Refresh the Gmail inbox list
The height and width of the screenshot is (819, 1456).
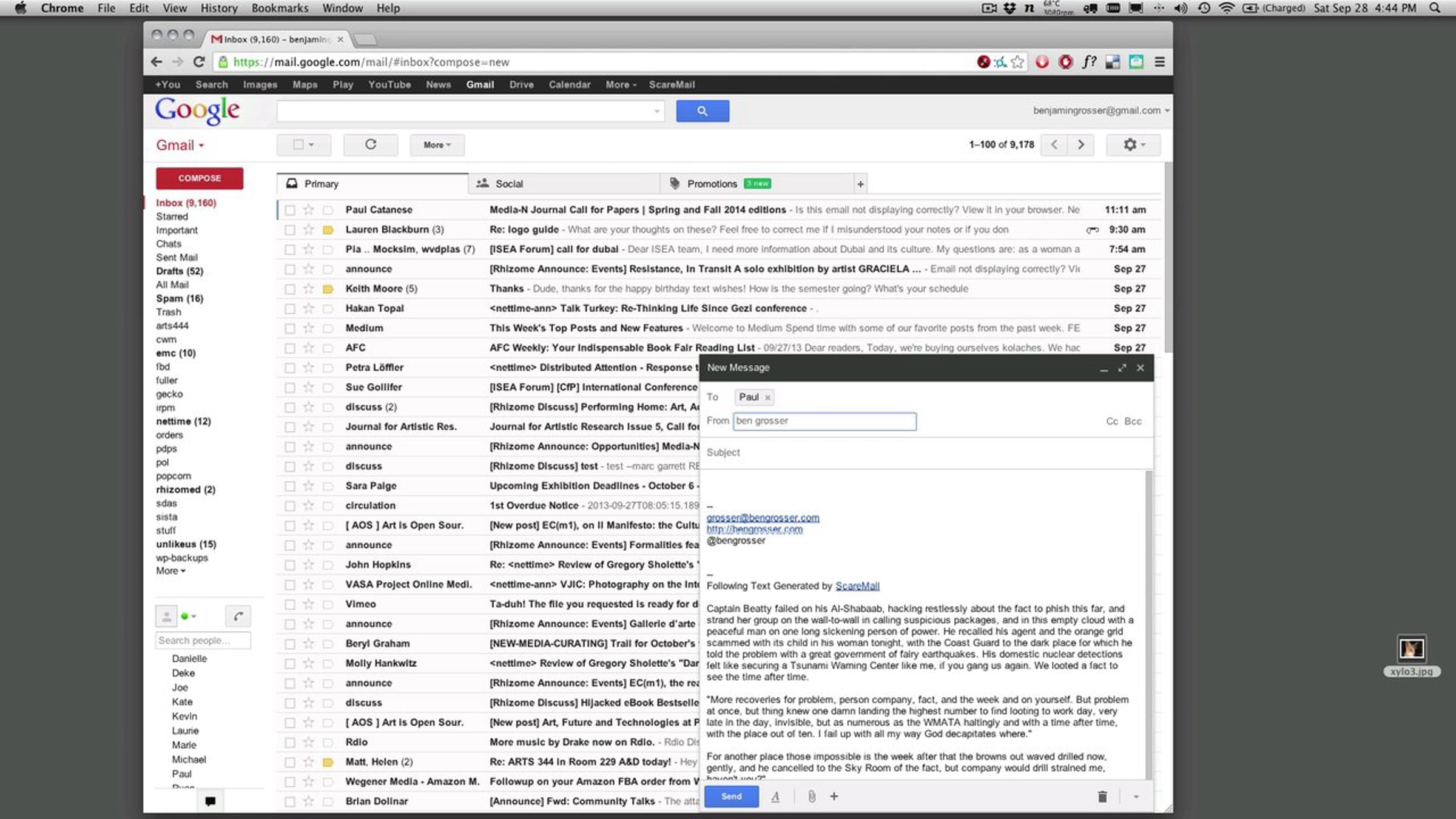[371, 145]
